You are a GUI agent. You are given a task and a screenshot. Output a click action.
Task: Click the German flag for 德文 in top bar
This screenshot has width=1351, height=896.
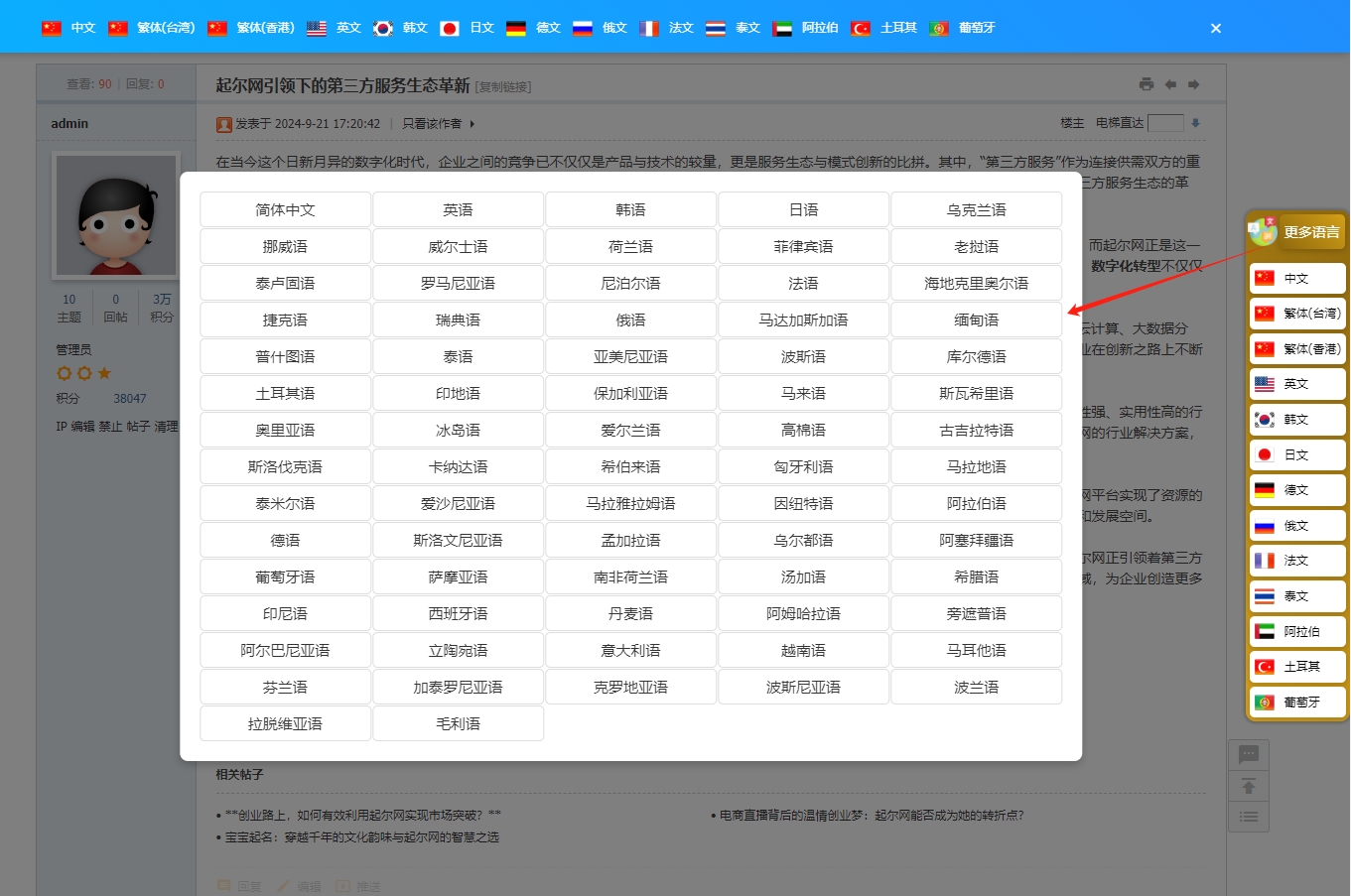516,28
